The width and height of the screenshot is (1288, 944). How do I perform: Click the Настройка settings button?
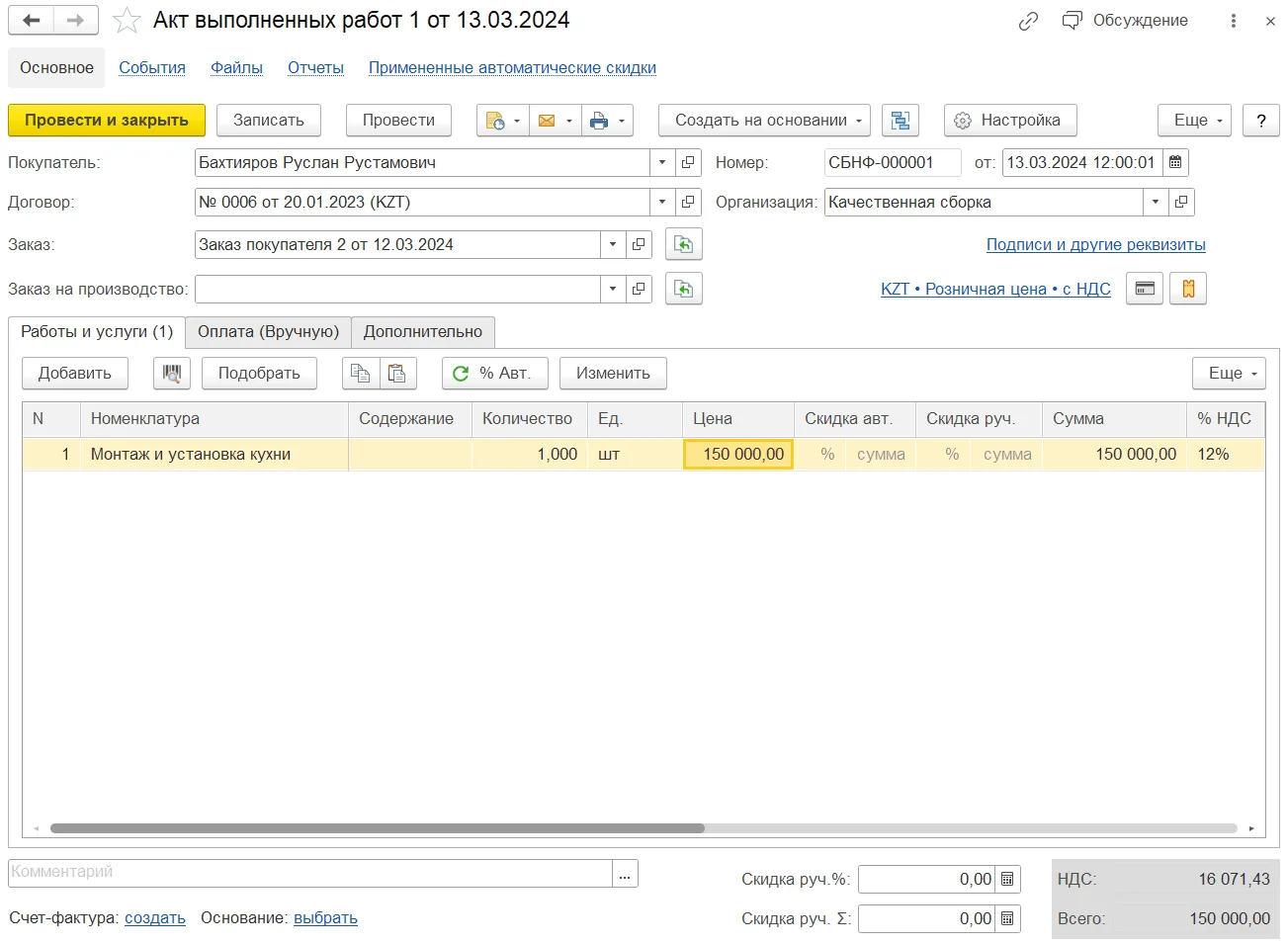click(x=1010, y=121)
